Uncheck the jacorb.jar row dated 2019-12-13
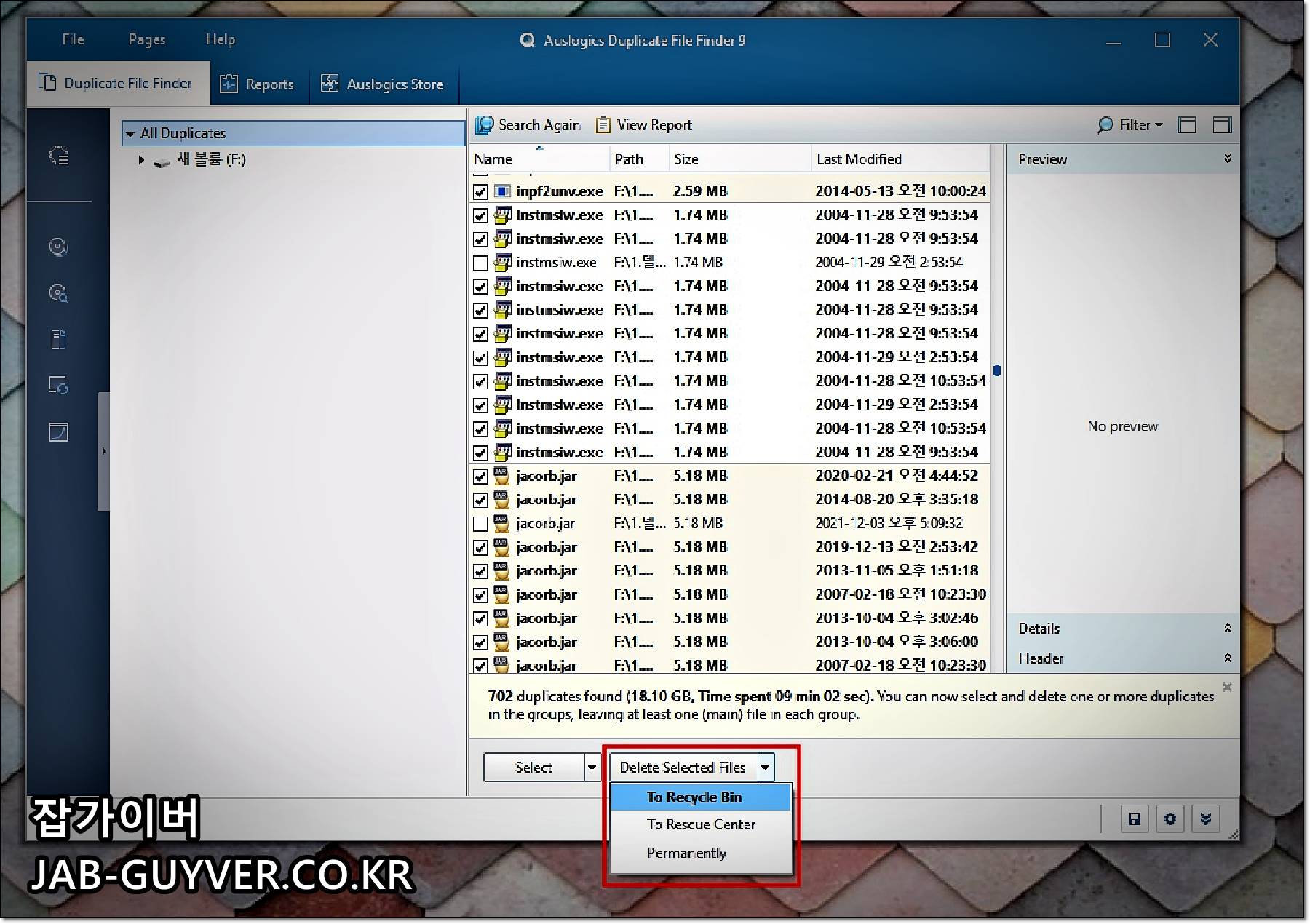 click(480, 548)
